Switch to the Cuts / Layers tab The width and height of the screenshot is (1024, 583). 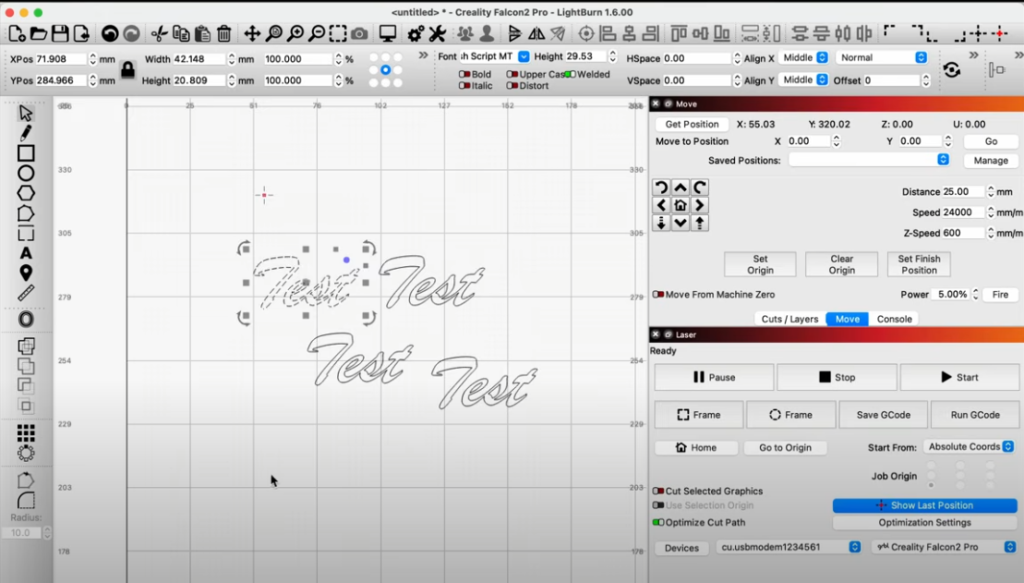click(x=789, y=319)
